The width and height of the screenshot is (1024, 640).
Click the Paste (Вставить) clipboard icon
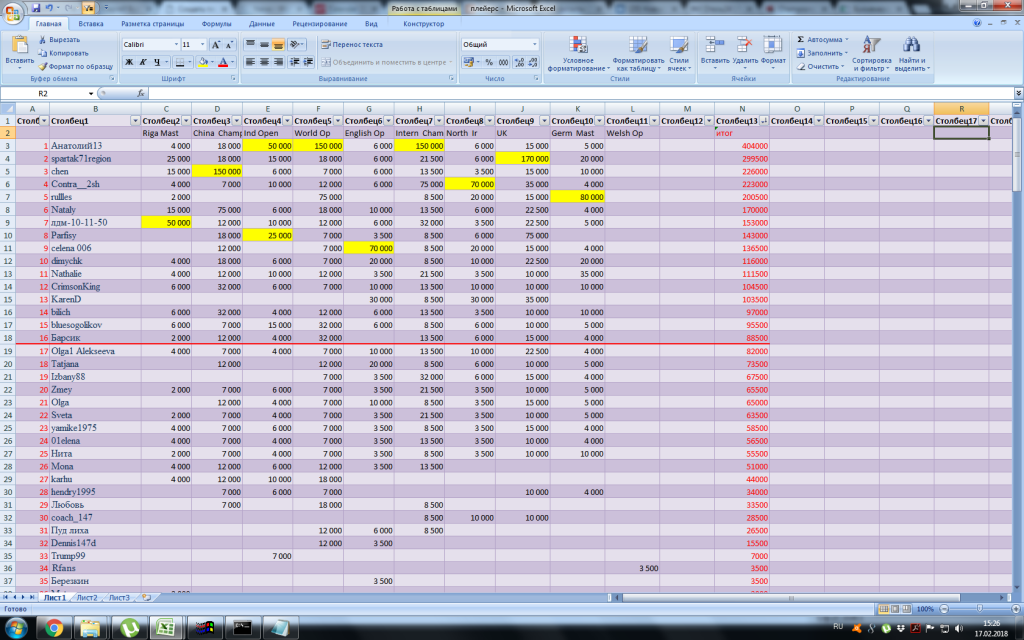click(x=19, y=45)
